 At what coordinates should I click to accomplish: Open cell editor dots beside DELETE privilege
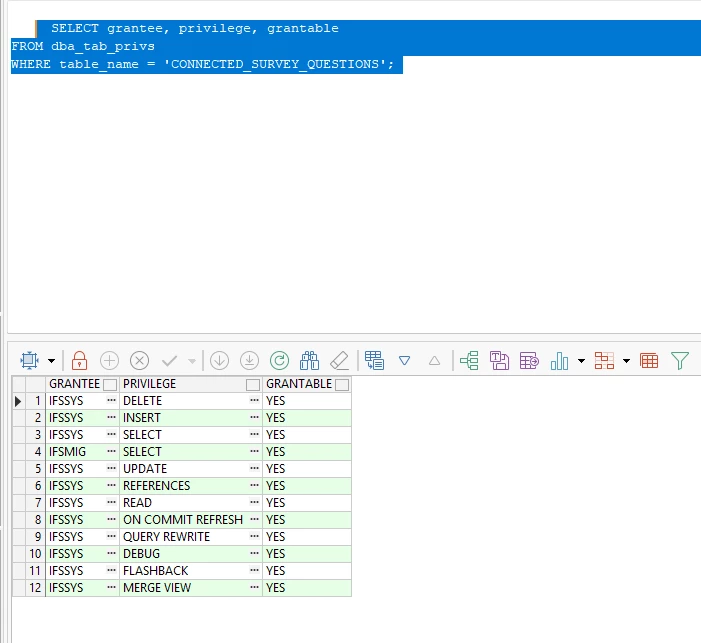[254, 400]
